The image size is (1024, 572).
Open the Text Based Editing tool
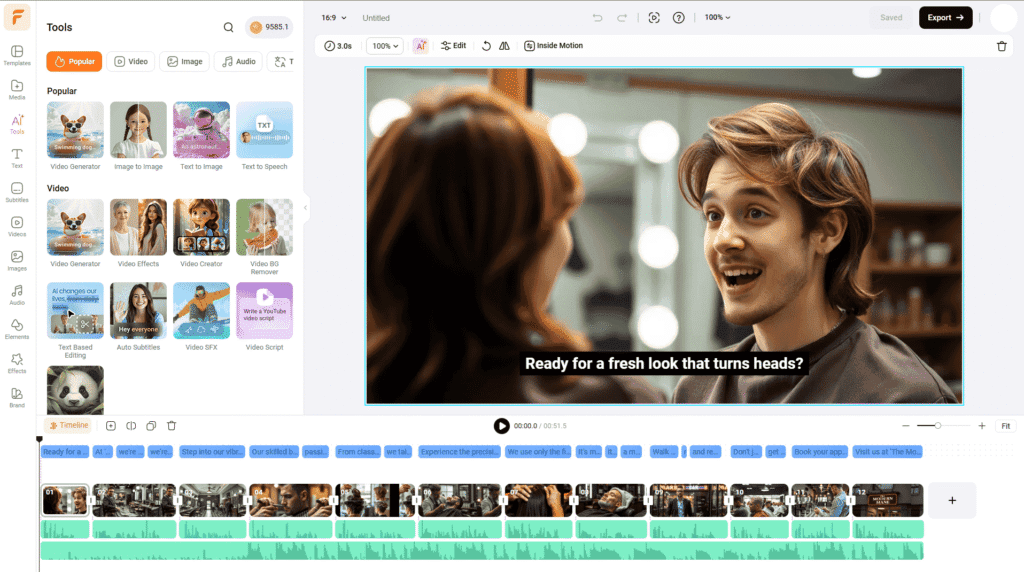(75, 321)
